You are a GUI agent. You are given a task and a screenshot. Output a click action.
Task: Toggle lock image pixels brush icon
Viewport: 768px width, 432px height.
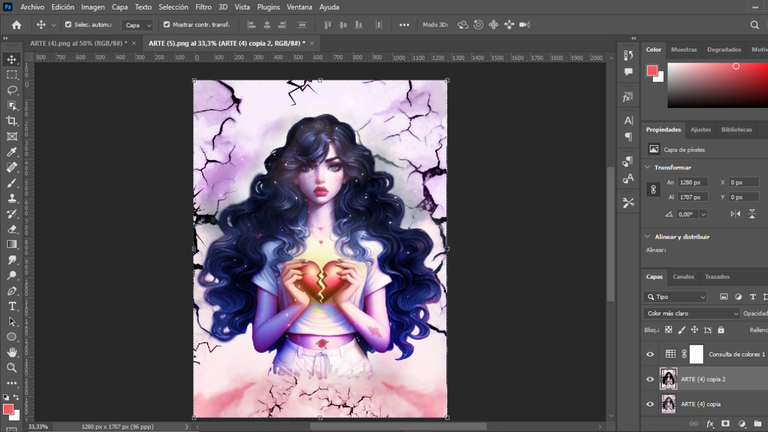(682, 330)
